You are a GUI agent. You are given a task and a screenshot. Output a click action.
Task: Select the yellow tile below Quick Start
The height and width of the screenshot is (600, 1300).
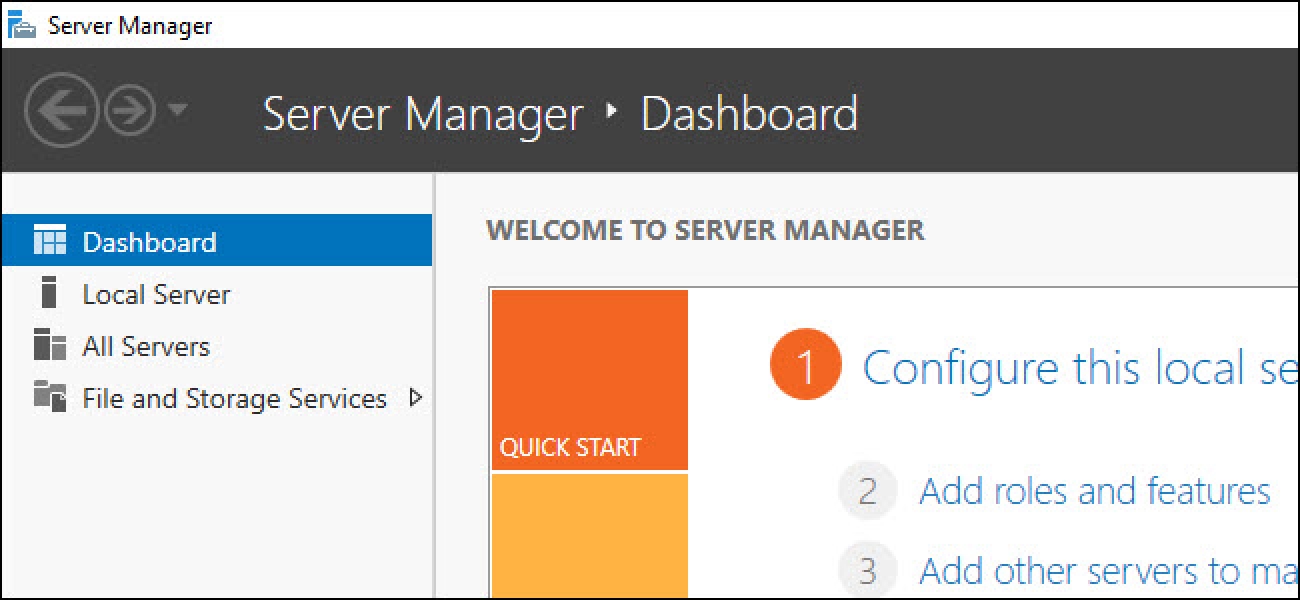coord(590,537)
